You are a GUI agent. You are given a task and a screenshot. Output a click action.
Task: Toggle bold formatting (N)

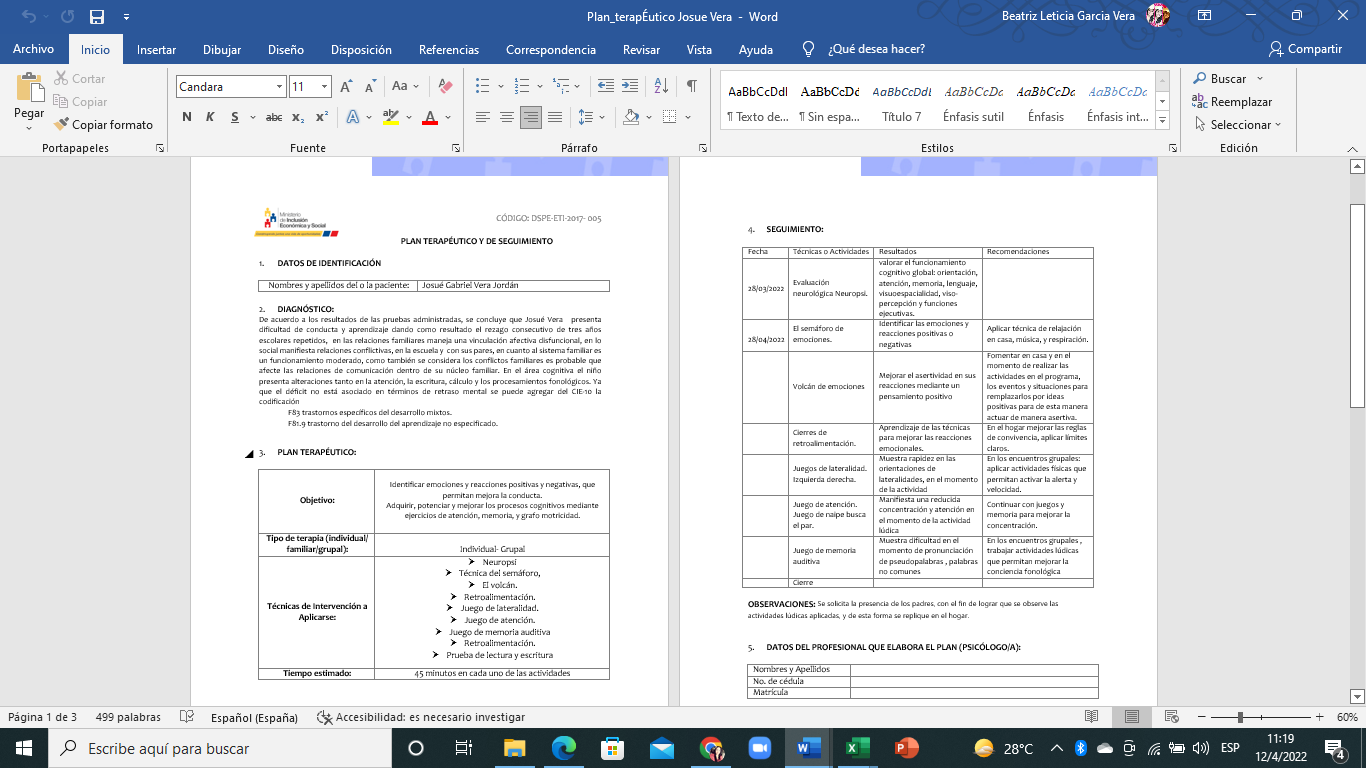[x=186, y=117]
